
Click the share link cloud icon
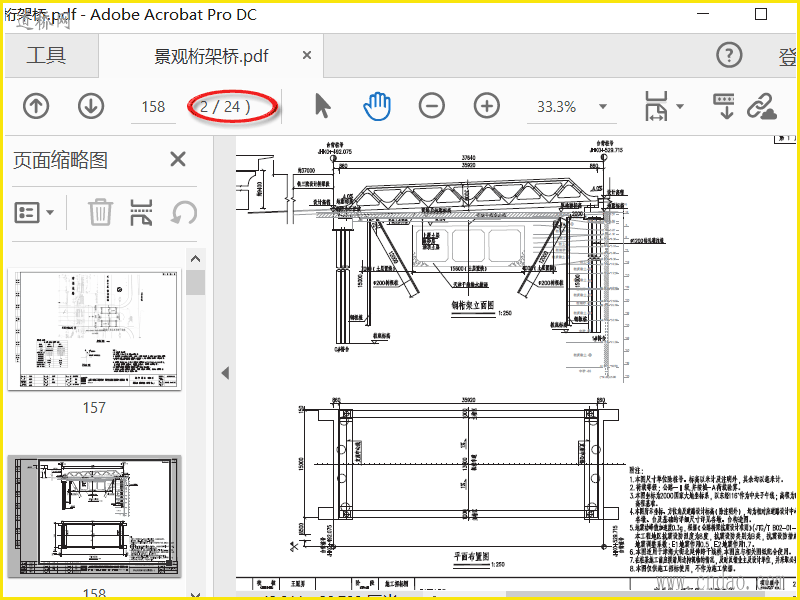click(762, 106)
